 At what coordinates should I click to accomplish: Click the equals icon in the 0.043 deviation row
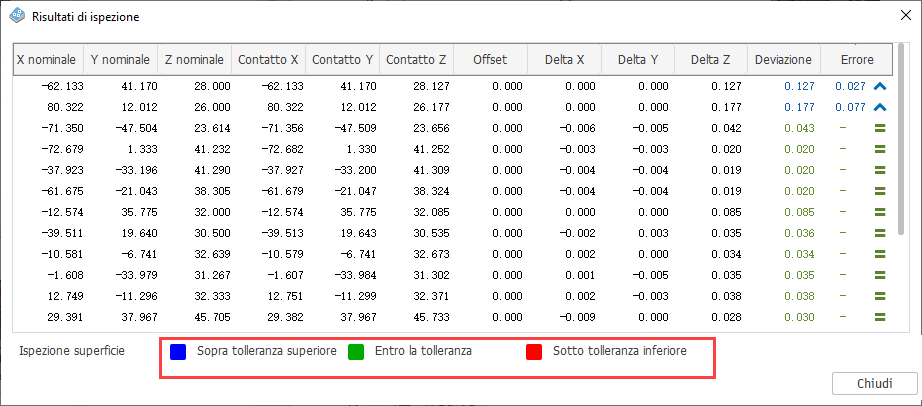880,128
